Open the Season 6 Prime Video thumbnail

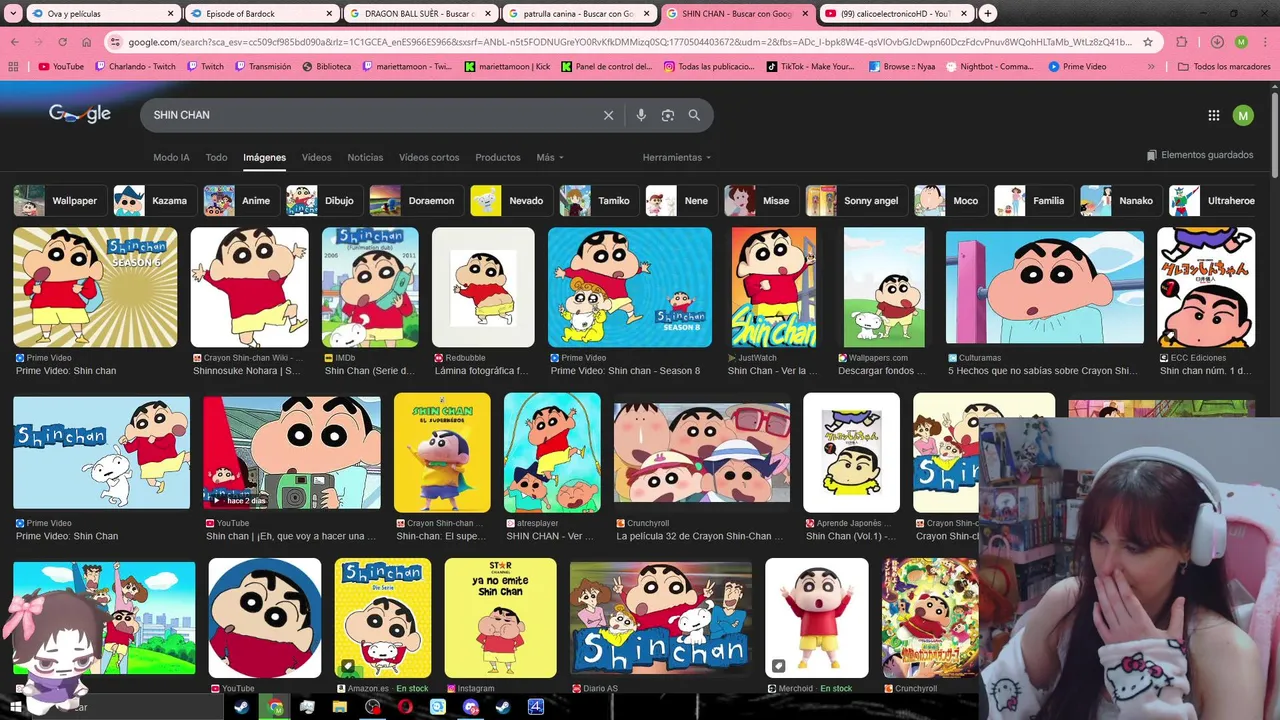(x=95, y=287)
